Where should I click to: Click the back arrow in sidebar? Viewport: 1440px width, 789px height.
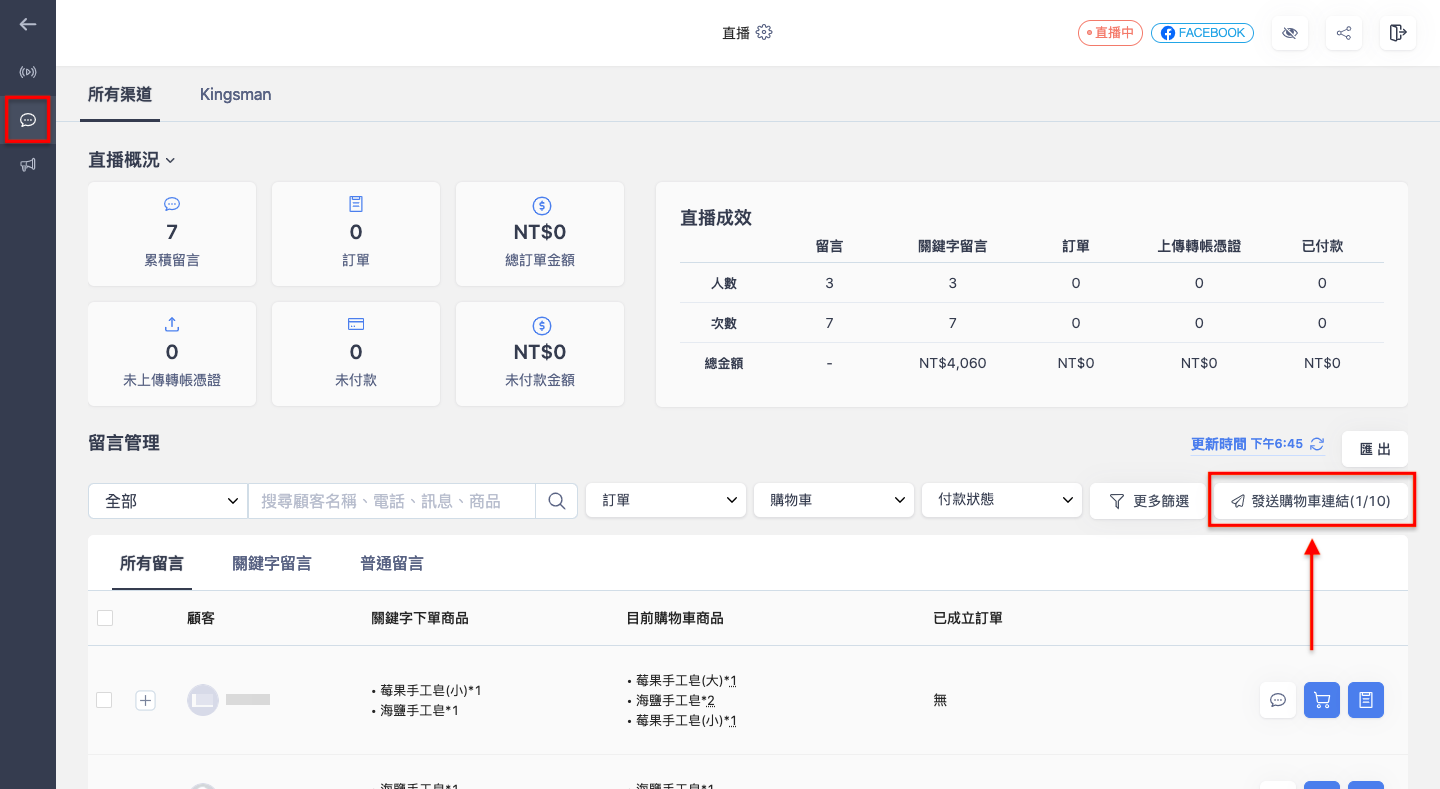[x=28, y=24]
